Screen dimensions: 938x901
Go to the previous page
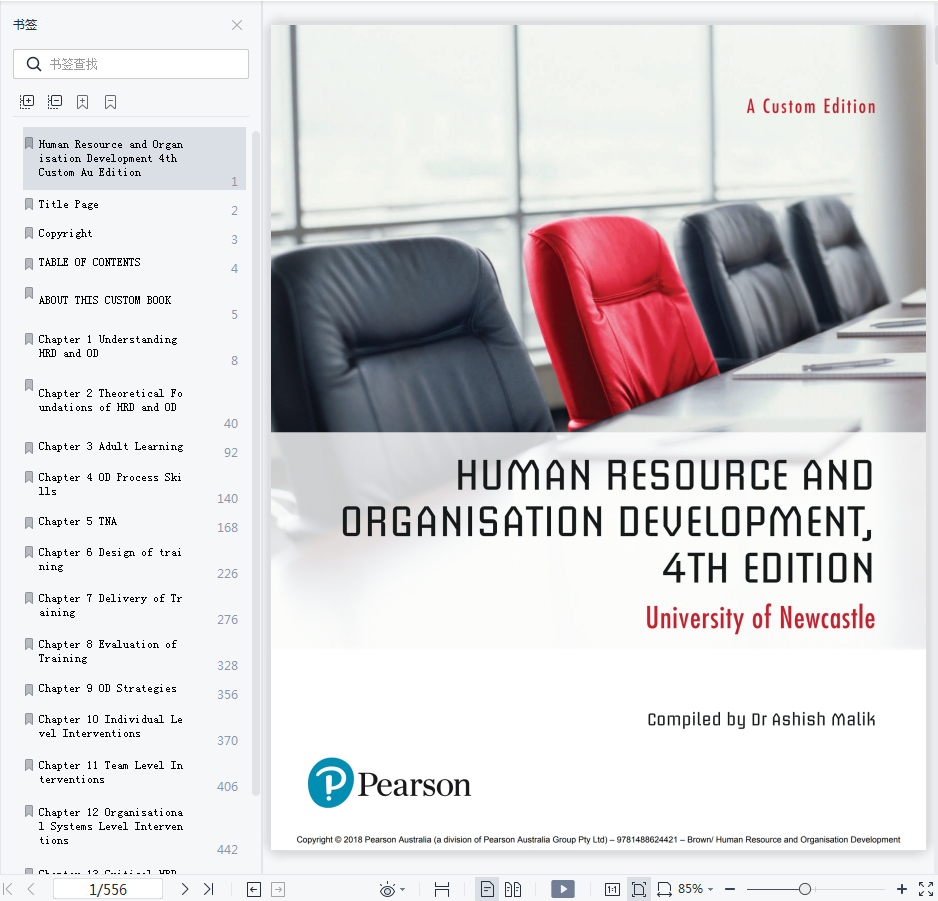click(31, 889)
